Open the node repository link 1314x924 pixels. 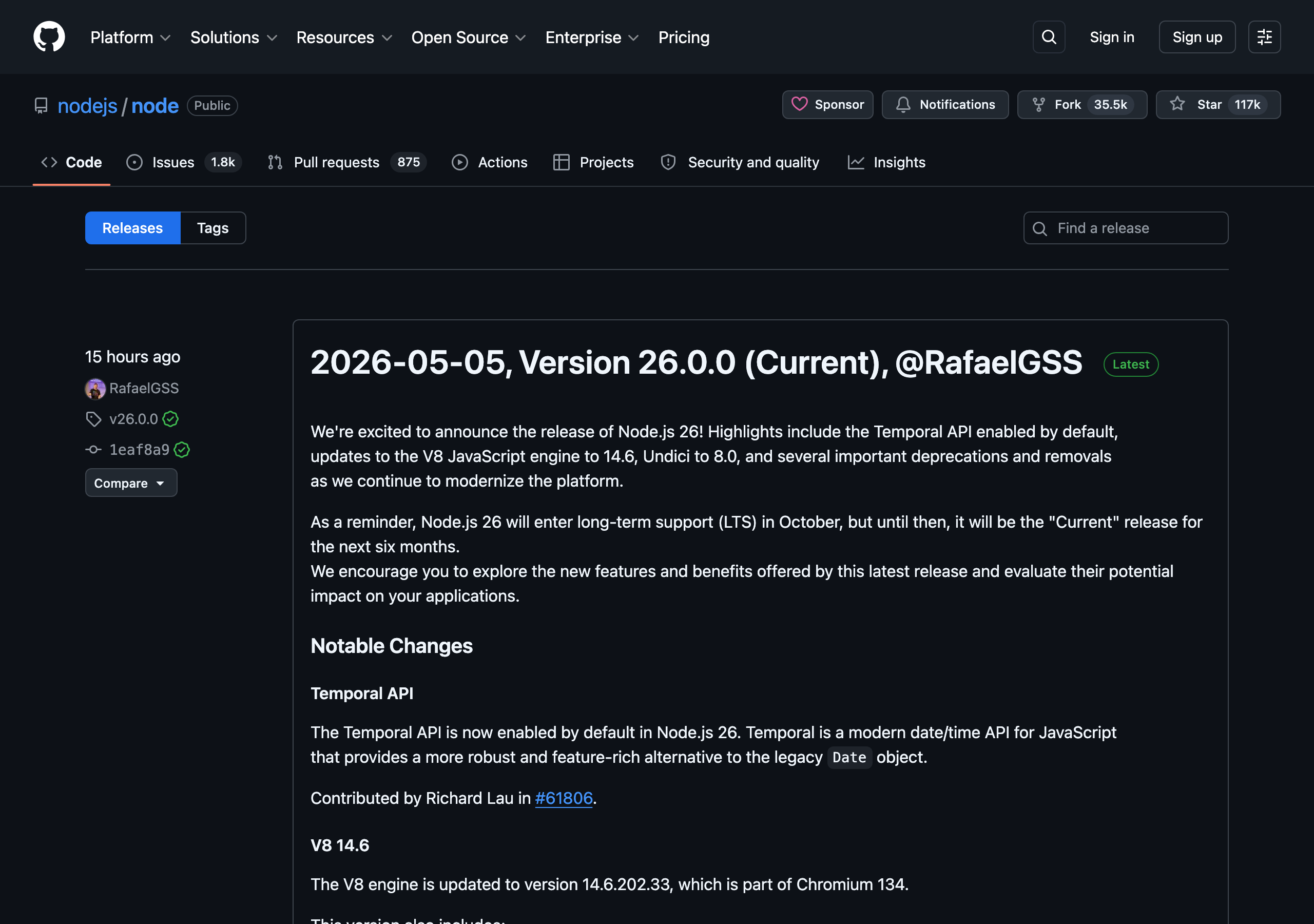155,106
